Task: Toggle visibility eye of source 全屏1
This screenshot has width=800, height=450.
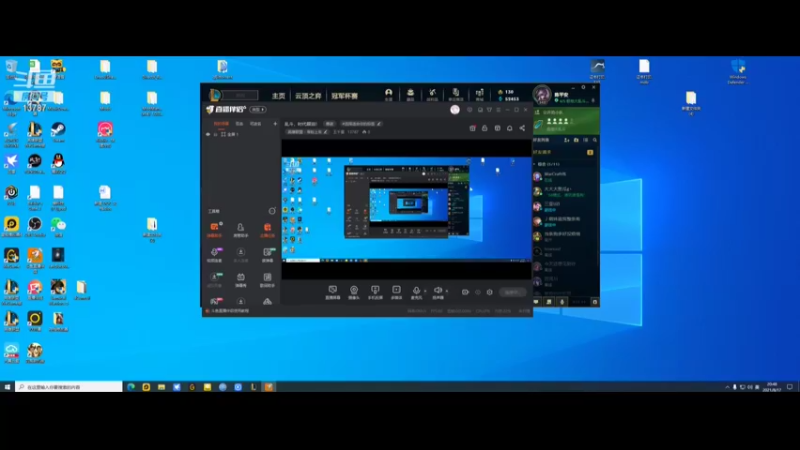Action: [x=208, y=135]
